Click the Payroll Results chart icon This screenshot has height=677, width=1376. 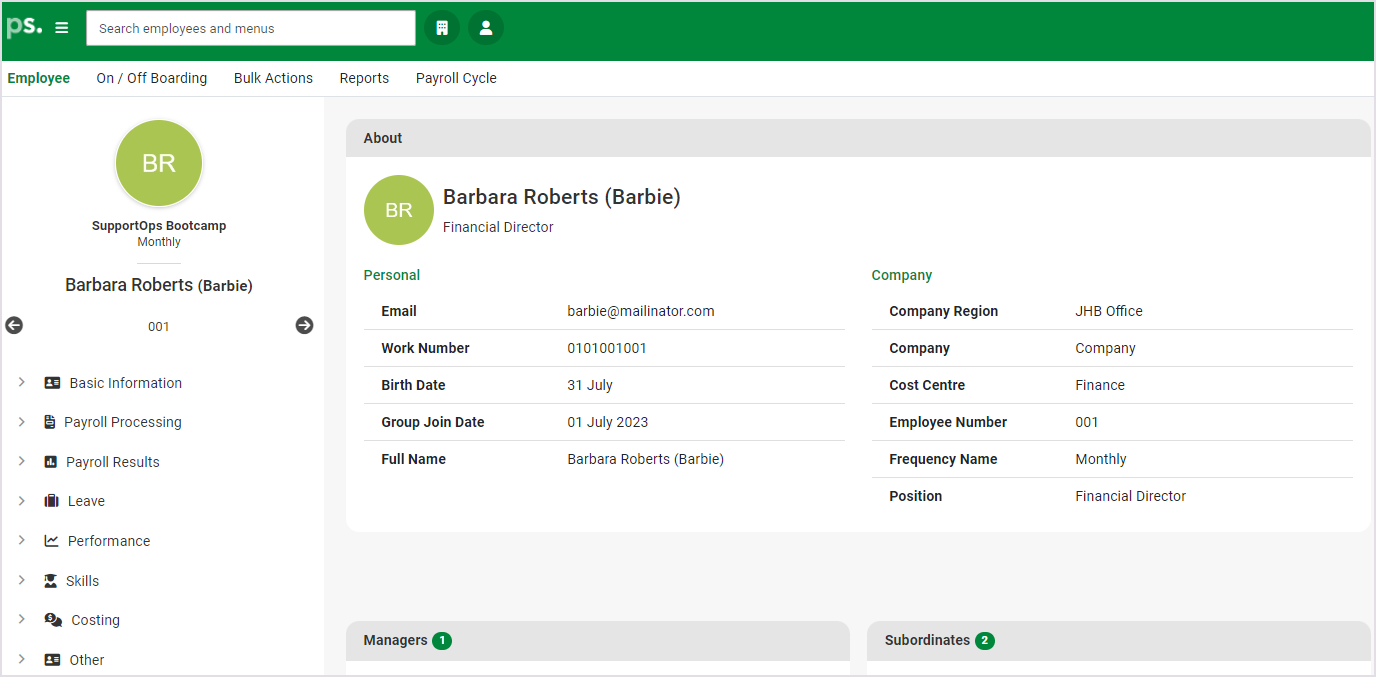pyautogui.click(x=51, y=462)
